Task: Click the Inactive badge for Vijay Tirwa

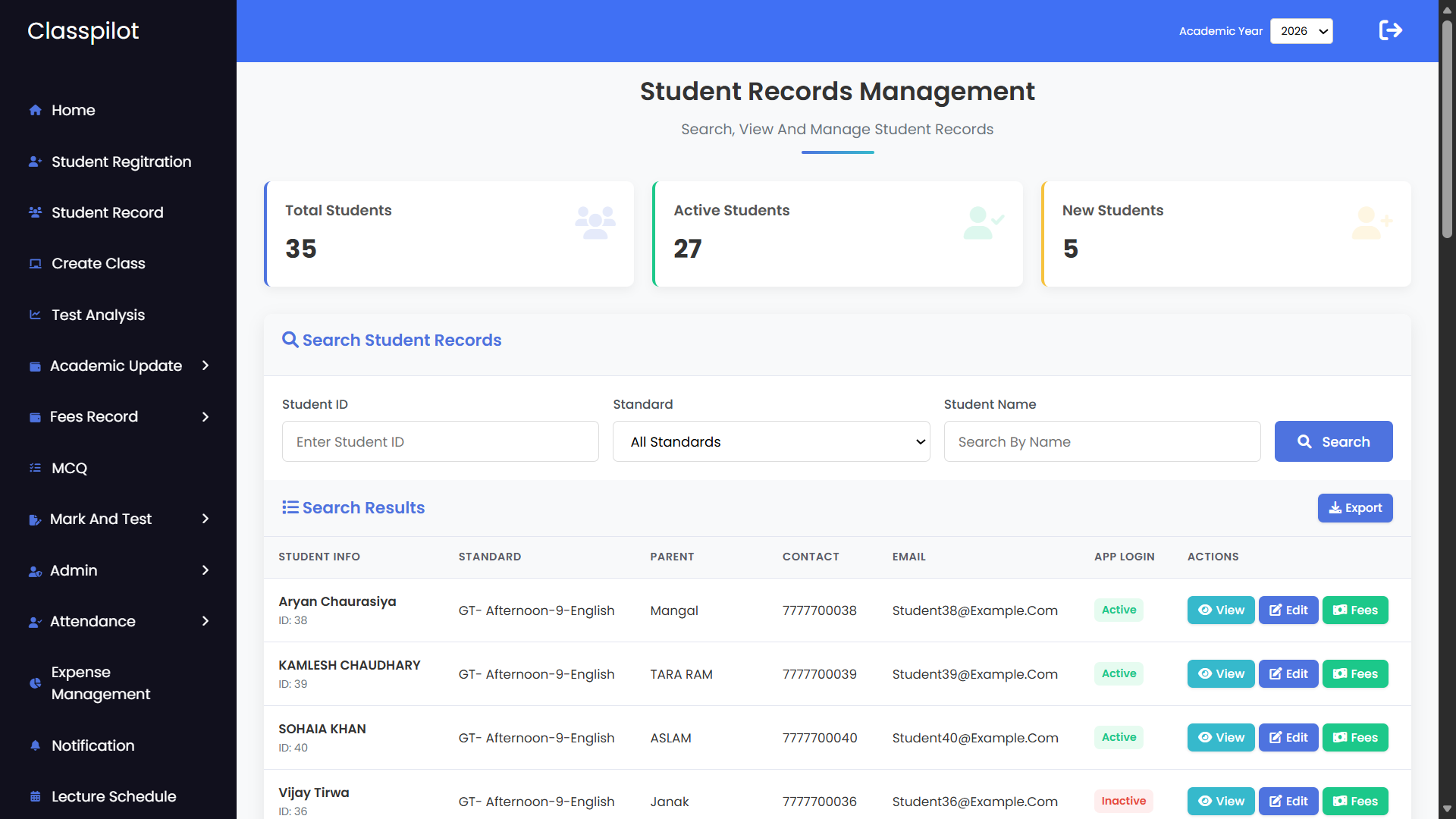Action: (x=1123, y=801)
